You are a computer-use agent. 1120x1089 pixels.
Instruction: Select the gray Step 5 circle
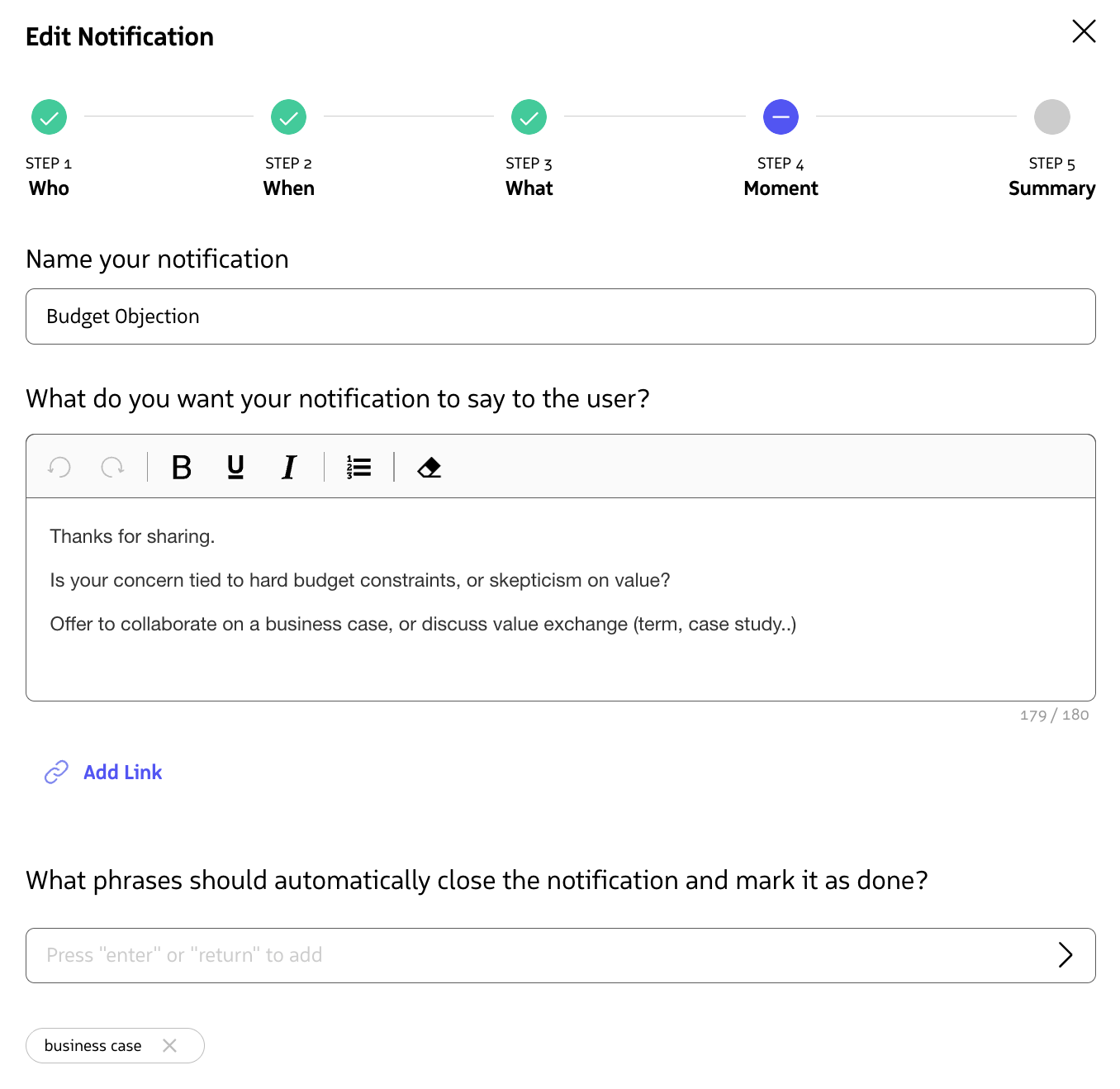[x=1051, y=117]
